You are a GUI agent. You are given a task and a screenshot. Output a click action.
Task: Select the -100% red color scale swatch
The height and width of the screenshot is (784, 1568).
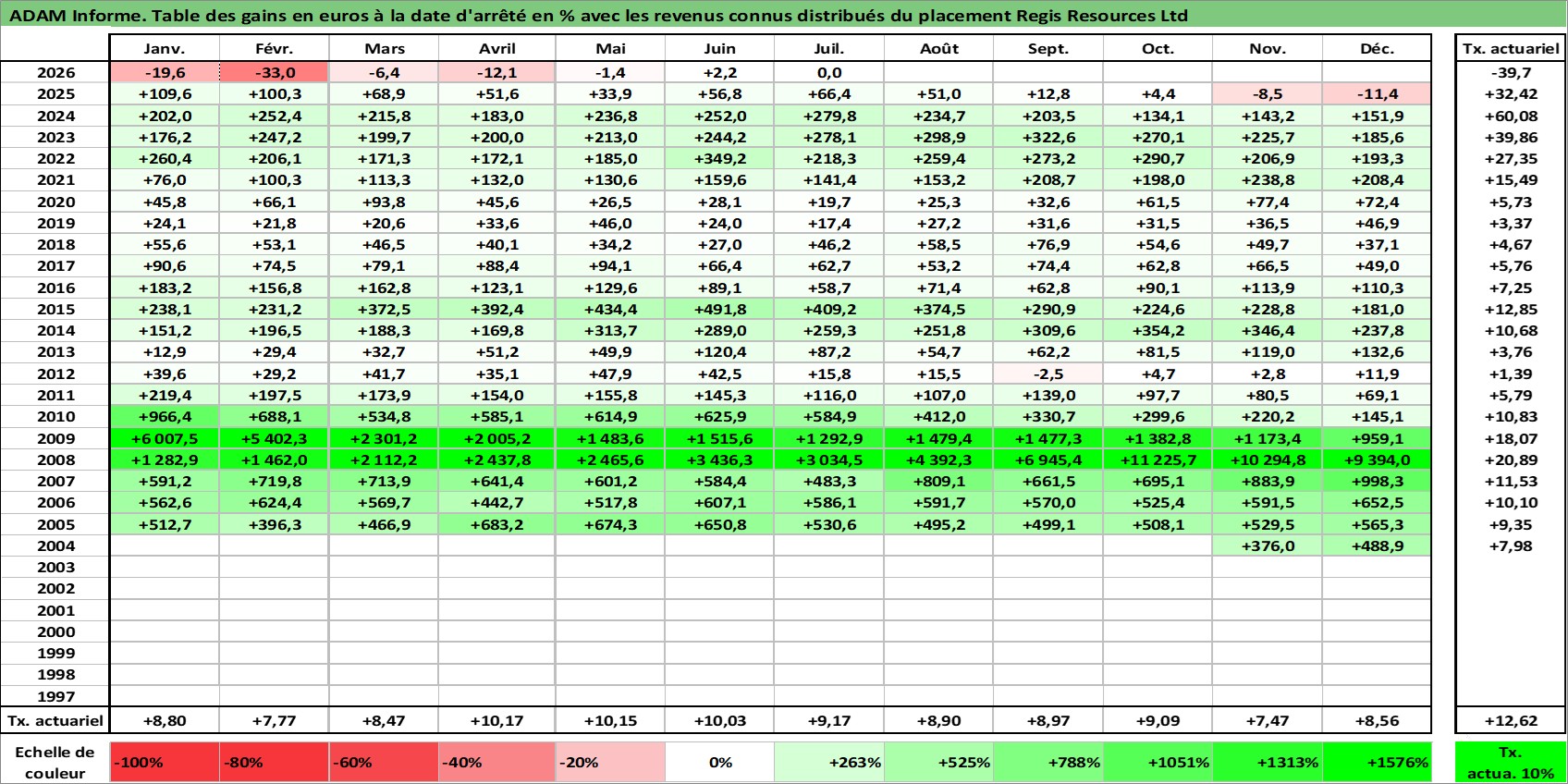pyautogui.click(x=165, y=763)
